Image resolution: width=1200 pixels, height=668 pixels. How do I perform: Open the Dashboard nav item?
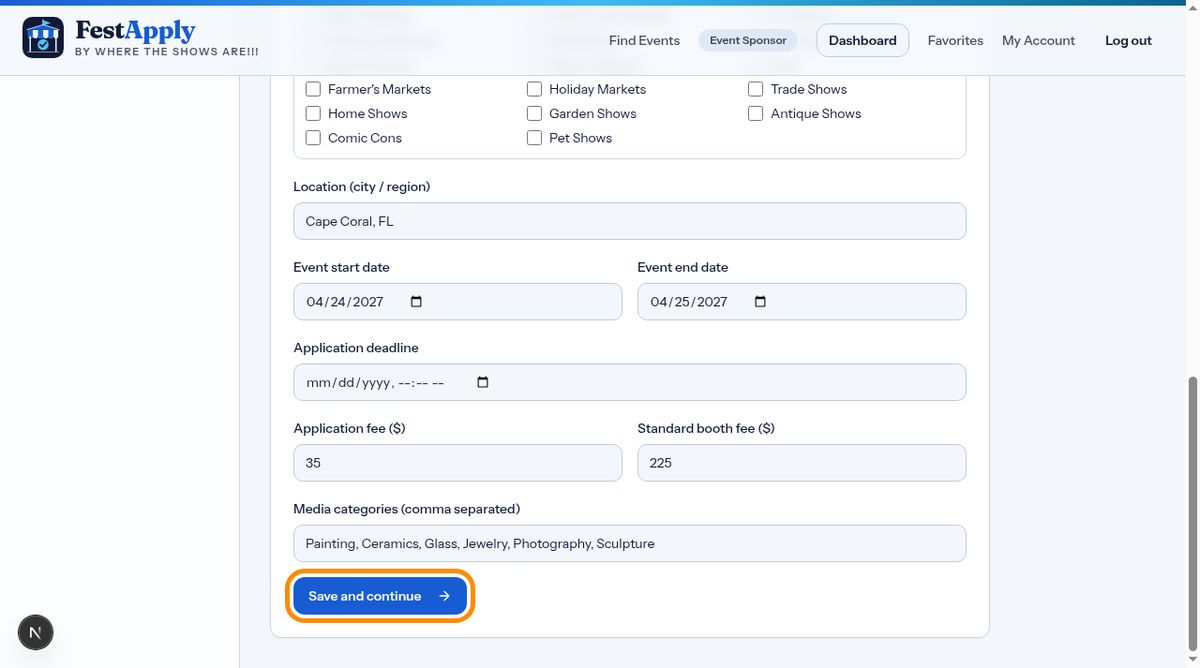click(x=863, y=41)
